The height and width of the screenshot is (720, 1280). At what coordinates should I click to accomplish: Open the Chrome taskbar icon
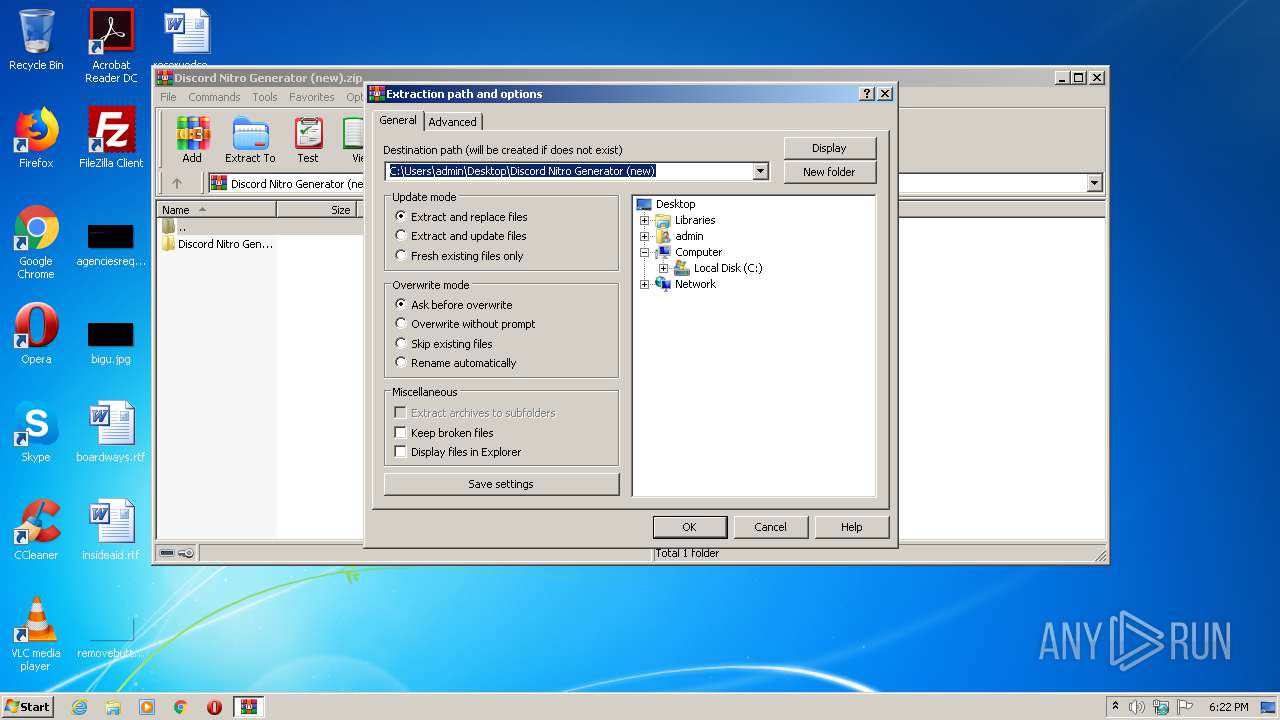pyautogui.click(x=181, y=707)
